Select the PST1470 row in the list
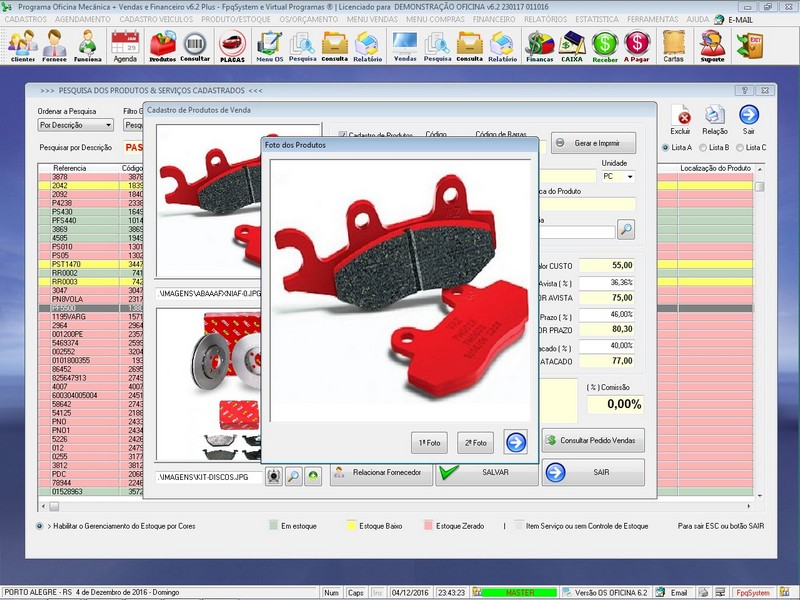800x600 pixels. tap(91, 264)
